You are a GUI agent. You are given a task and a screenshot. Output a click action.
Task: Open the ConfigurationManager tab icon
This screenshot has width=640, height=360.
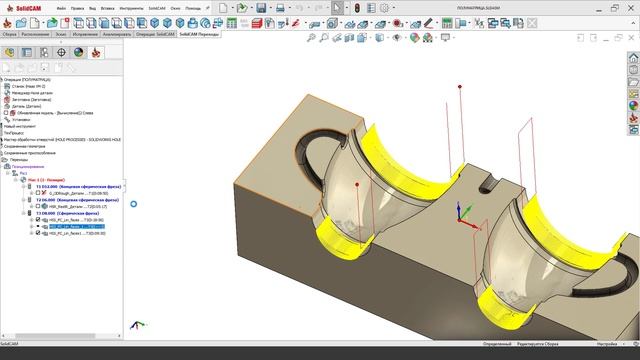[44, 52]
